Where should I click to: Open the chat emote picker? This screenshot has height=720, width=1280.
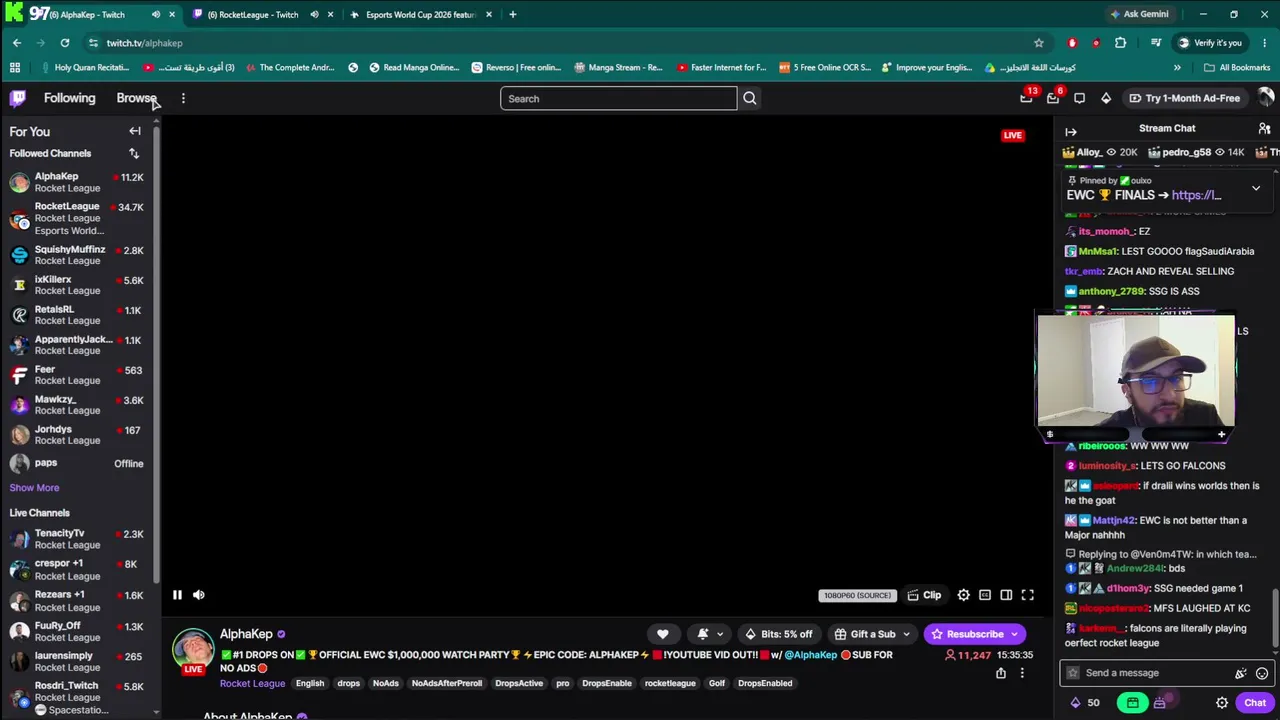point(1262,673)
